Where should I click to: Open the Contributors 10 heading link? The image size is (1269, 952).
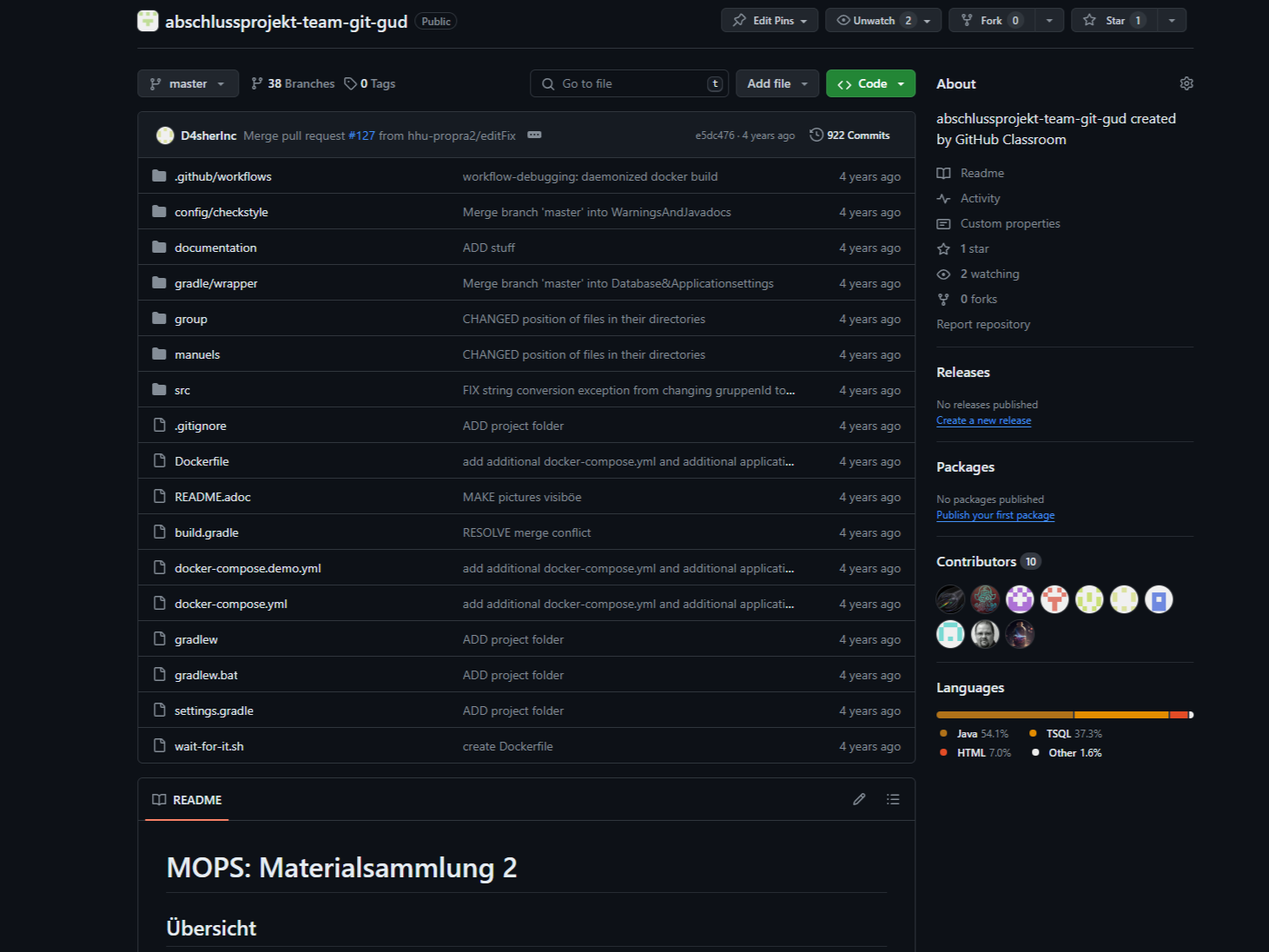point(988,561)
